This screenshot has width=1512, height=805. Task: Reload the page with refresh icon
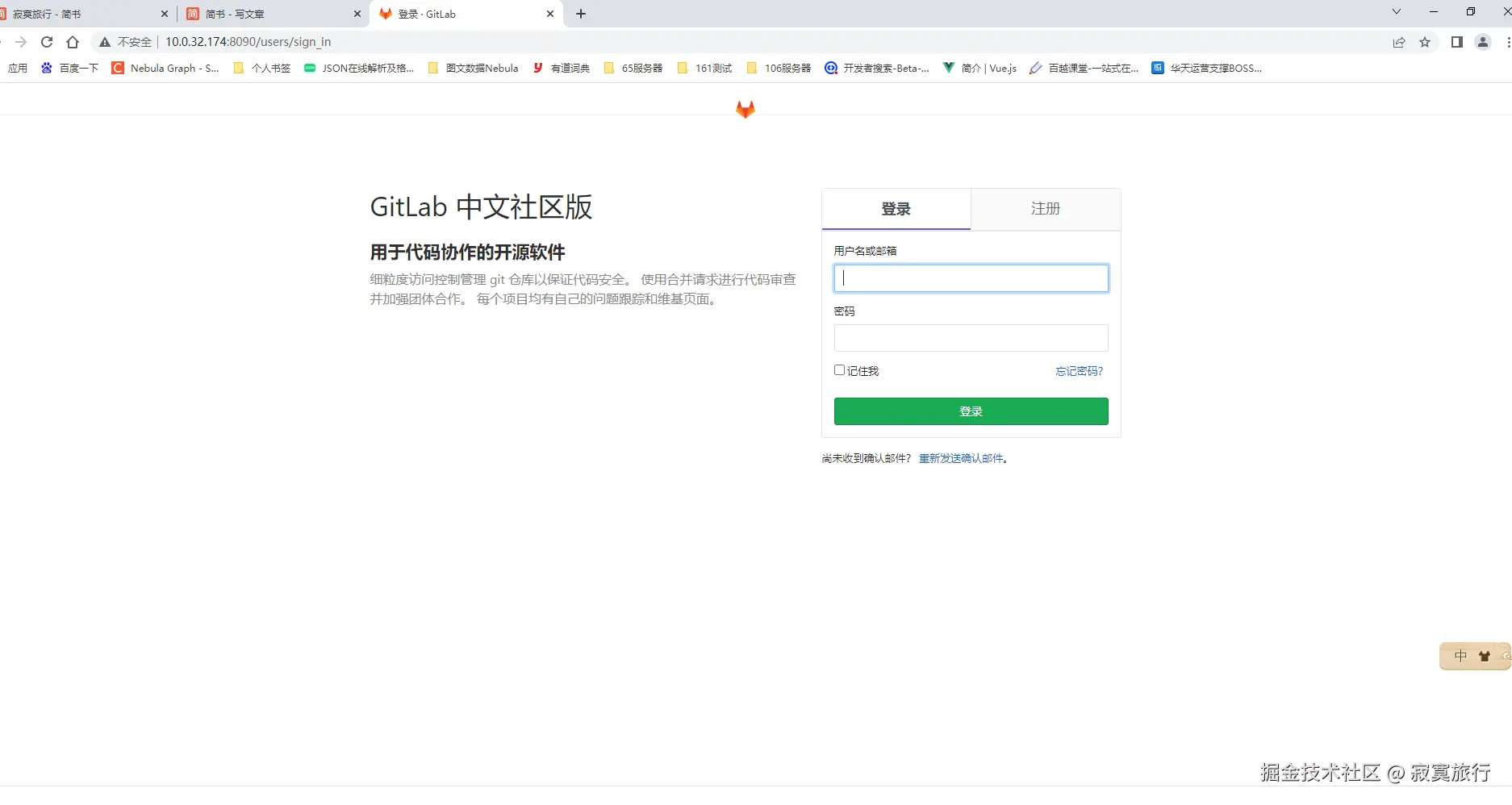47,42
